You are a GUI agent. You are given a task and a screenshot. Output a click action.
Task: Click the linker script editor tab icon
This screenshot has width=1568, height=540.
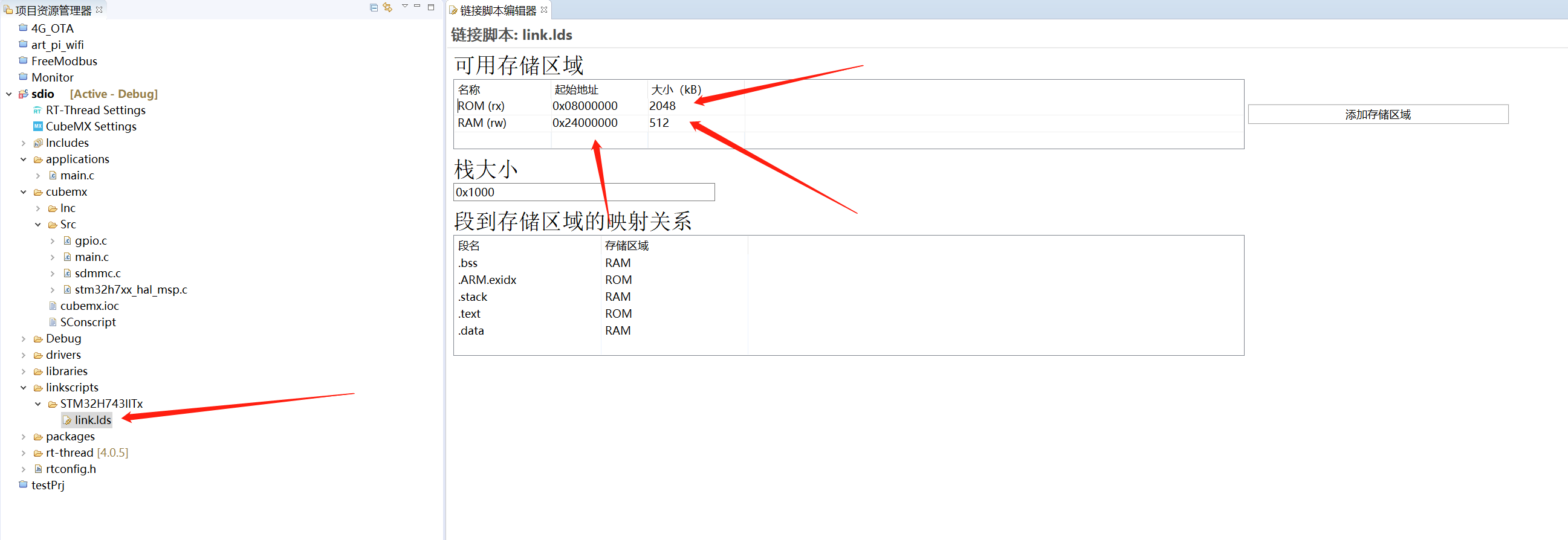[453, 10]
